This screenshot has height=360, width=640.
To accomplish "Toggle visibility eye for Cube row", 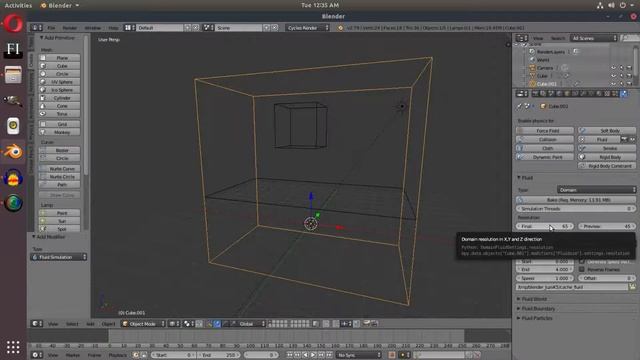I will 613,76.
